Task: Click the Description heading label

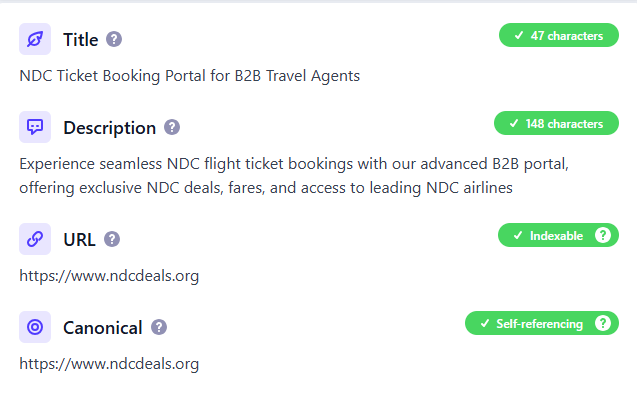Action: pyautogui.click(x=109, y=128)
